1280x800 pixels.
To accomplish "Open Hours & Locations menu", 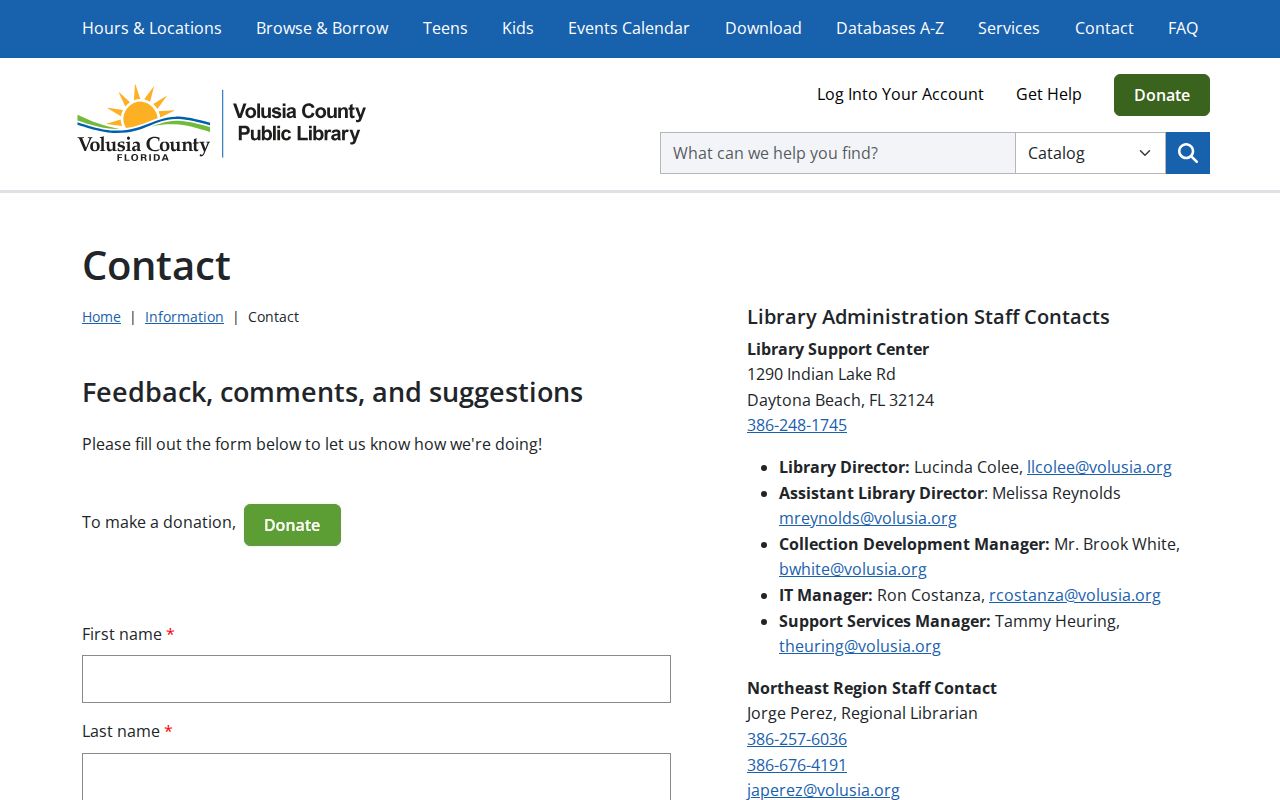I will (x=152, y=28).
